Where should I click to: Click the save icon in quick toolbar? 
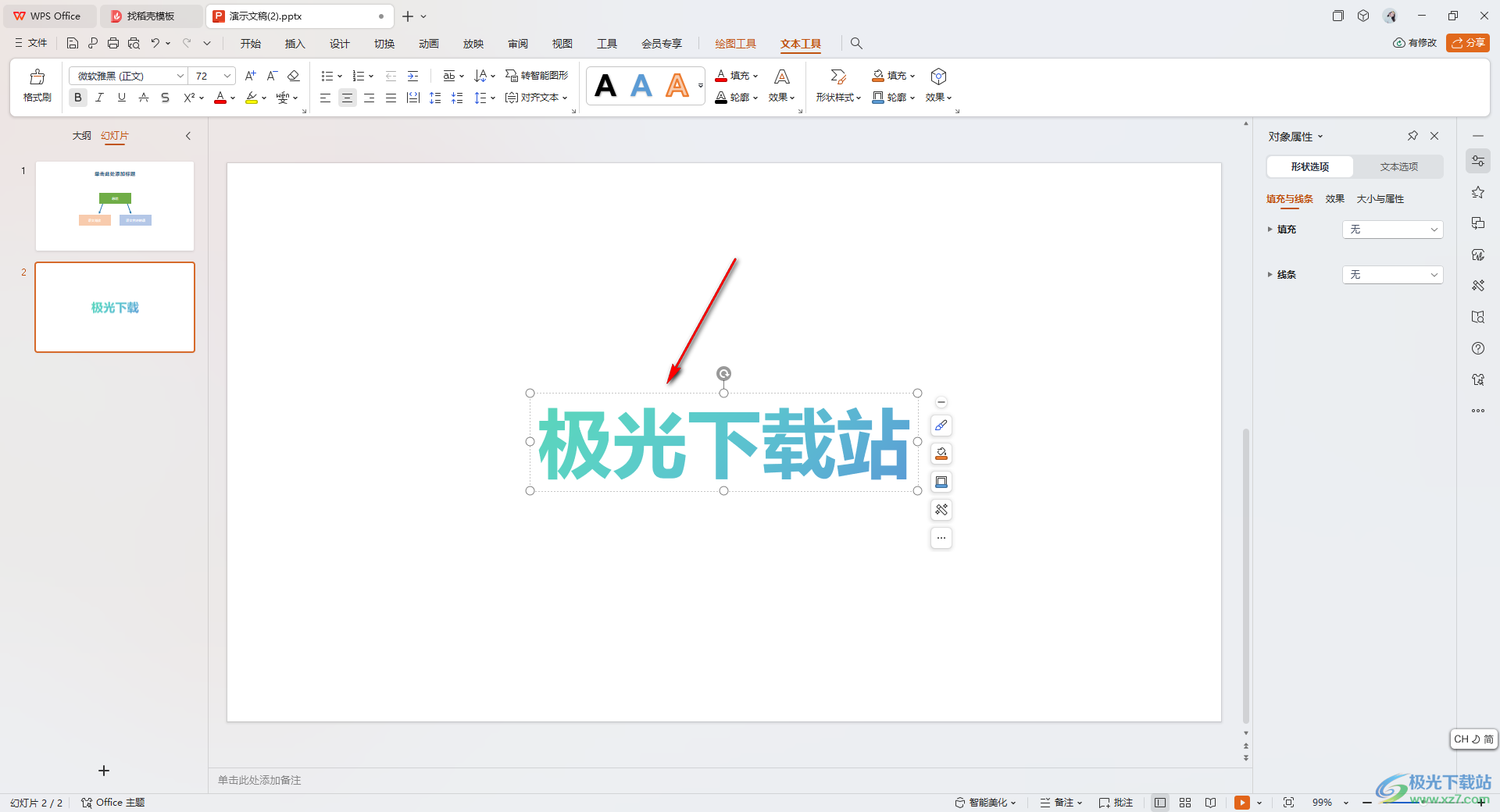[x=73, y=43]
